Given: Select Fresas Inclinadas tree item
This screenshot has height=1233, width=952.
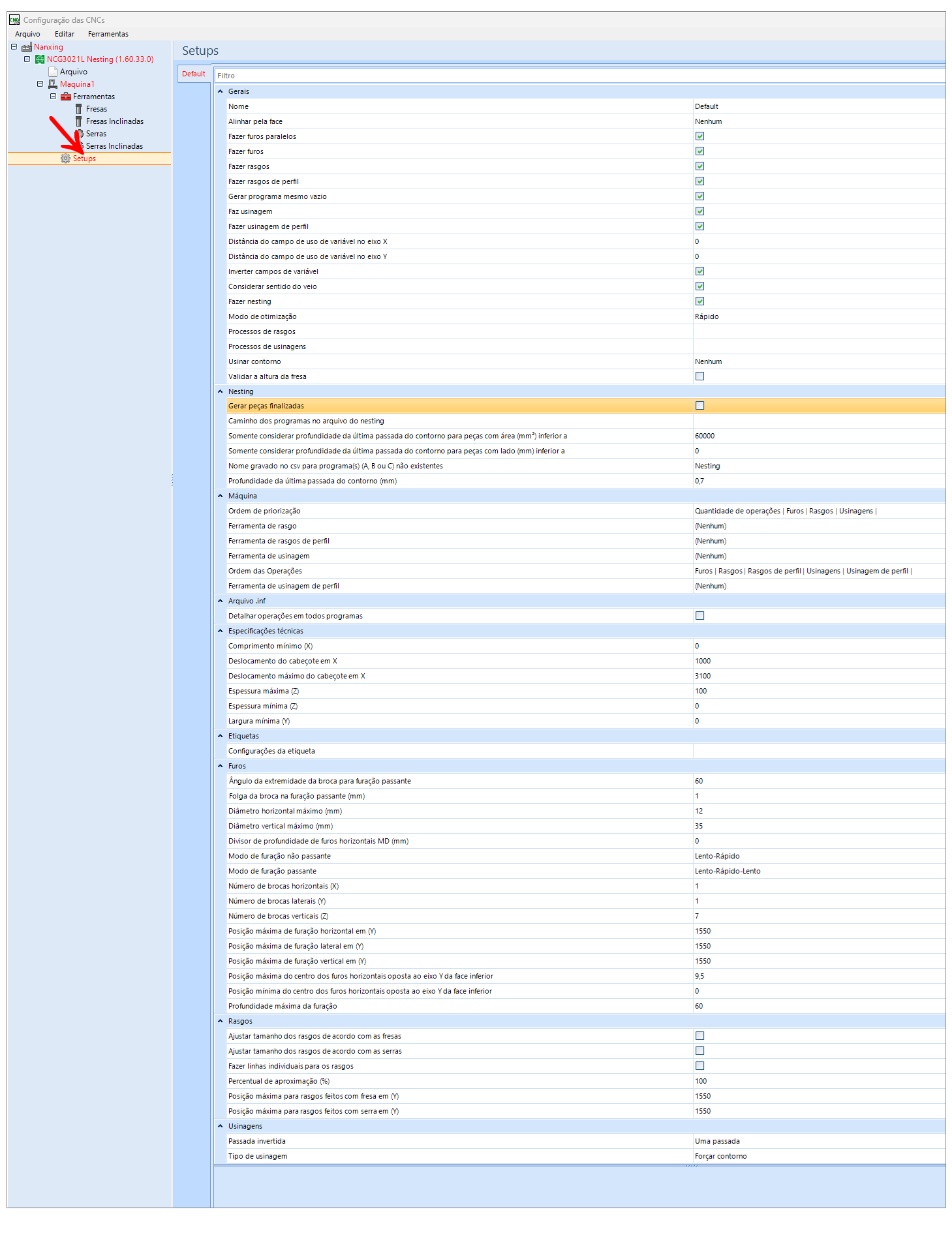Looking at the screenshot, I should click(115, 121).
